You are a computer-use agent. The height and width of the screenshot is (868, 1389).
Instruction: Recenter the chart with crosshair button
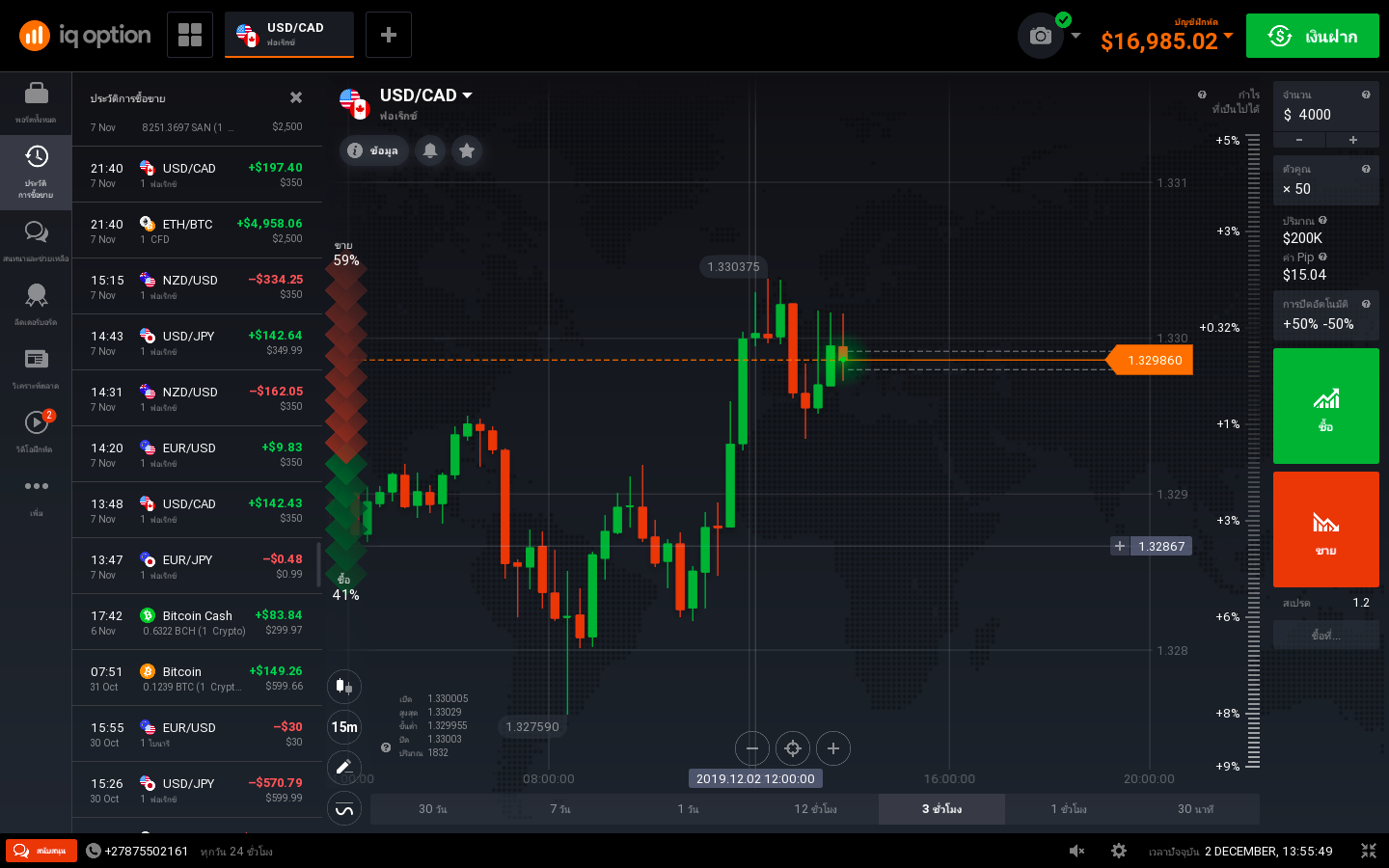793,748
